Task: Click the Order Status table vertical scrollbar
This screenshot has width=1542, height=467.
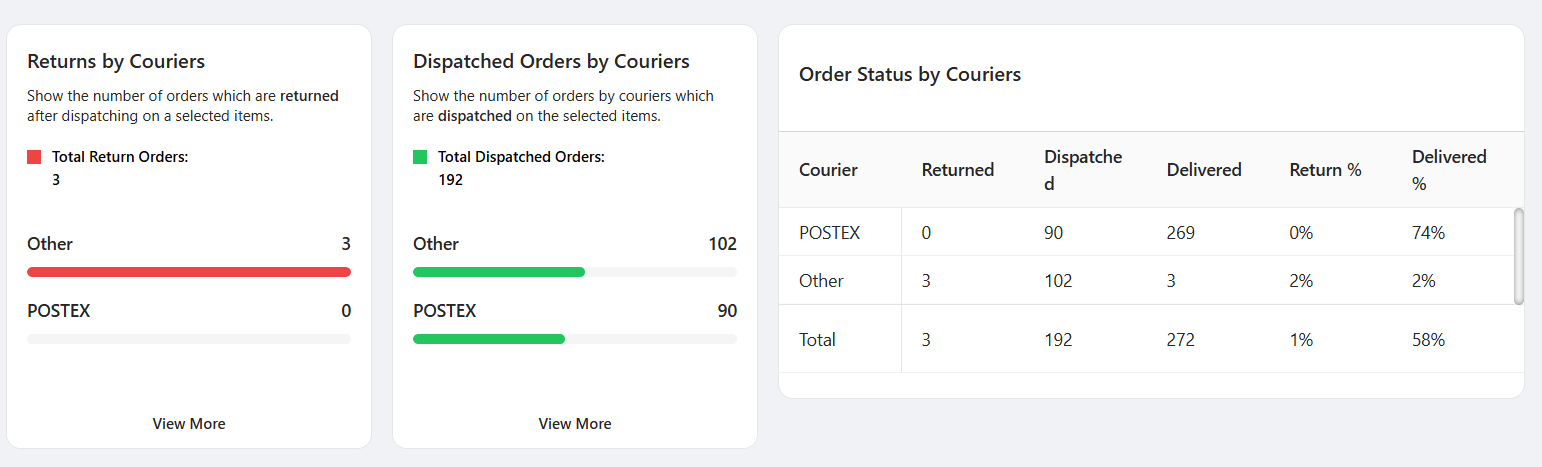Action: [1519, 255]
